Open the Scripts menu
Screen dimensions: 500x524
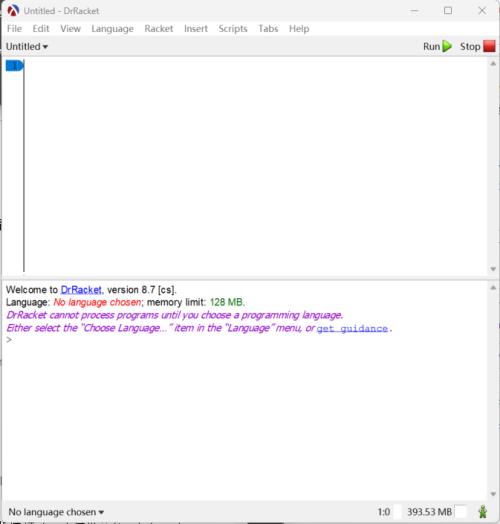(233, 29)
